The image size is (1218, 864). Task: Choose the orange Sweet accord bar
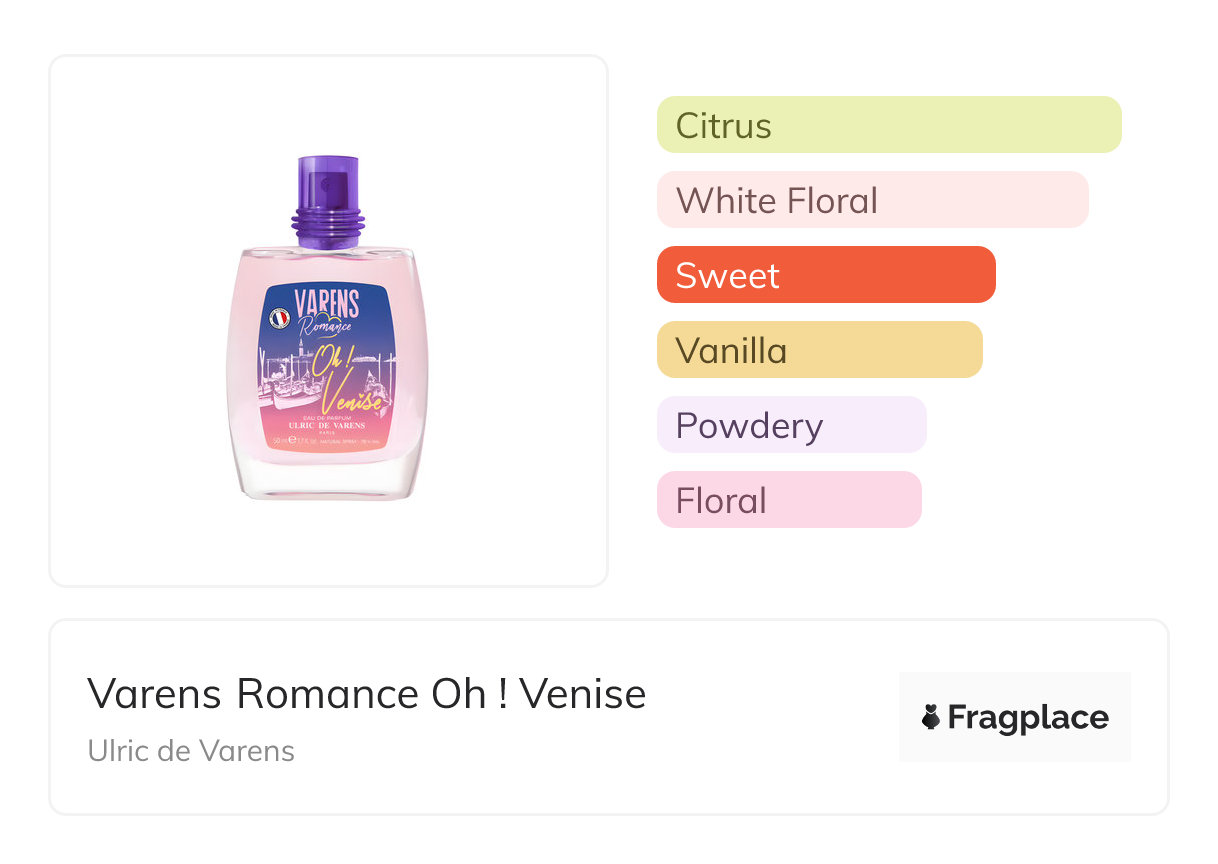pos(826,275)
